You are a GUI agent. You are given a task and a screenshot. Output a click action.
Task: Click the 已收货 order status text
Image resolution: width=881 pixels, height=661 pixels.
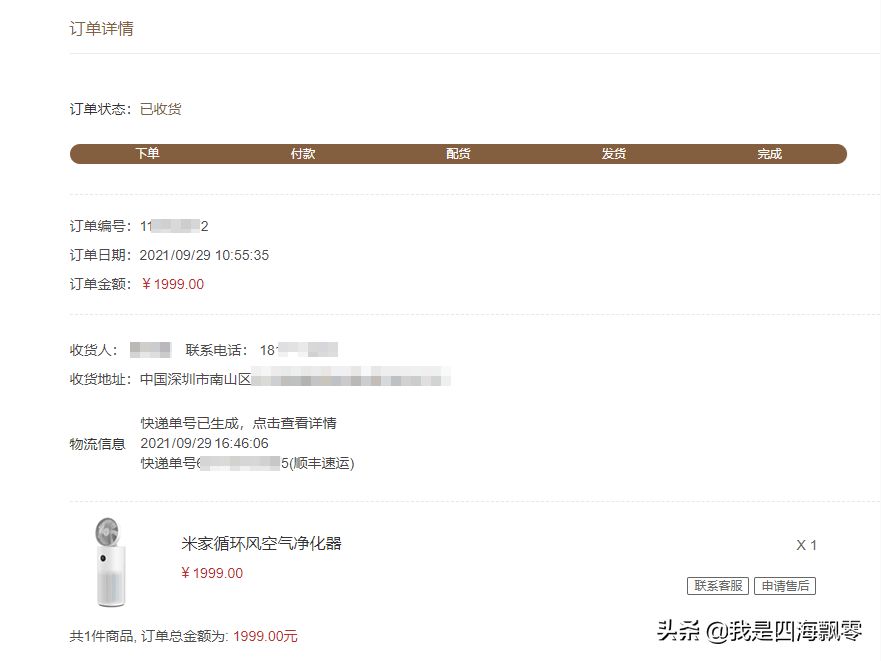(161, 109)
